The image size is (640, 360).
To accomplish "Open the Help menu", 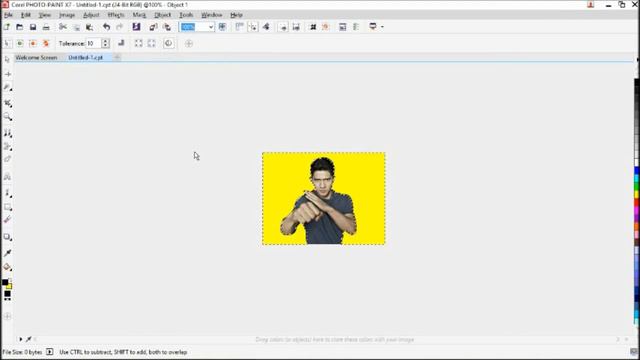I will pos(236,15).
